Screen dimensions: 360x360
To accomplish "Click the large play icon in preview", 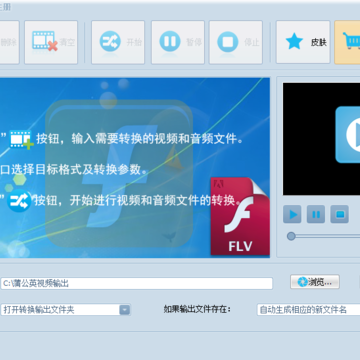I will (348, 135).
